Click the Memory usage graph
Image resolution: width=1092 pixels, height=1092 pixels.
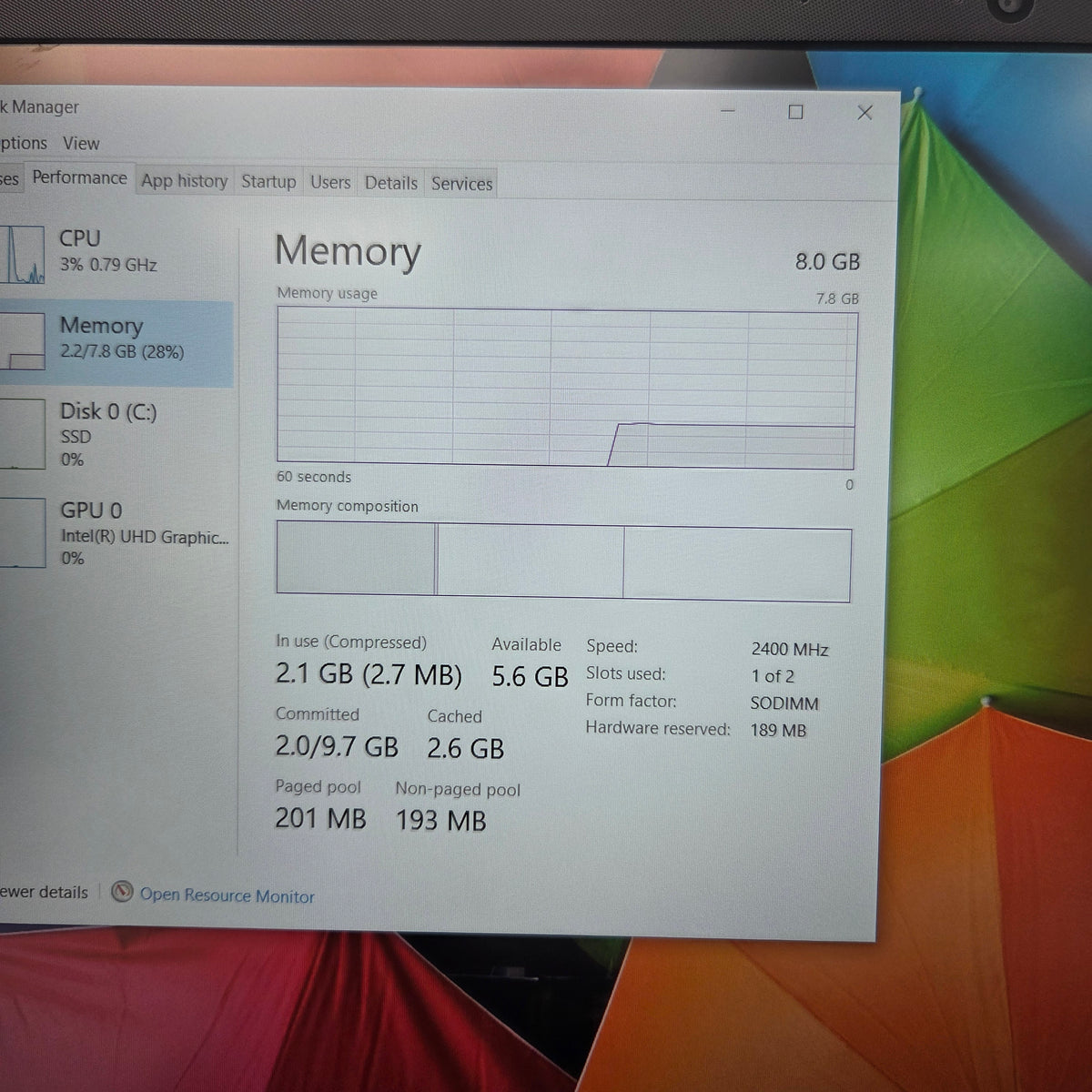point(566,389)
